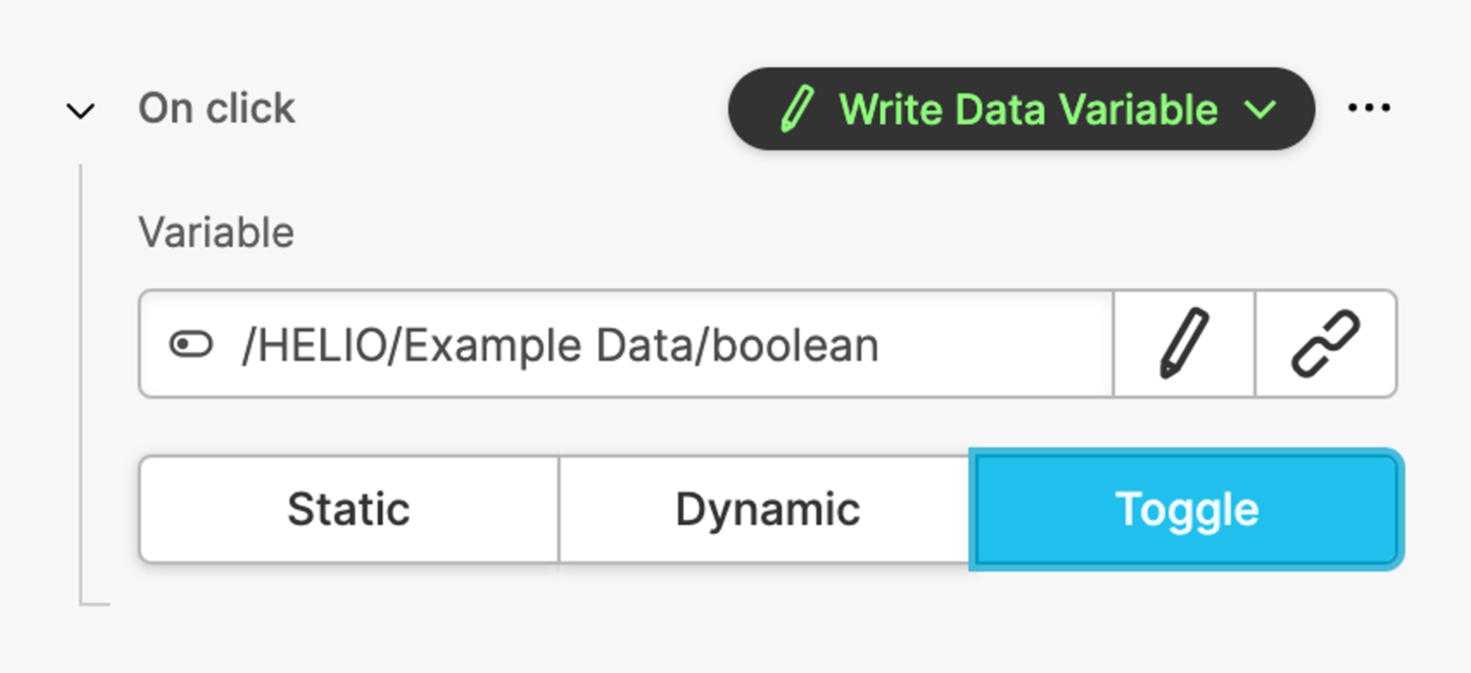Collapse the On click section chevron
1471x673 pixels.
click(x=80, y=110)
